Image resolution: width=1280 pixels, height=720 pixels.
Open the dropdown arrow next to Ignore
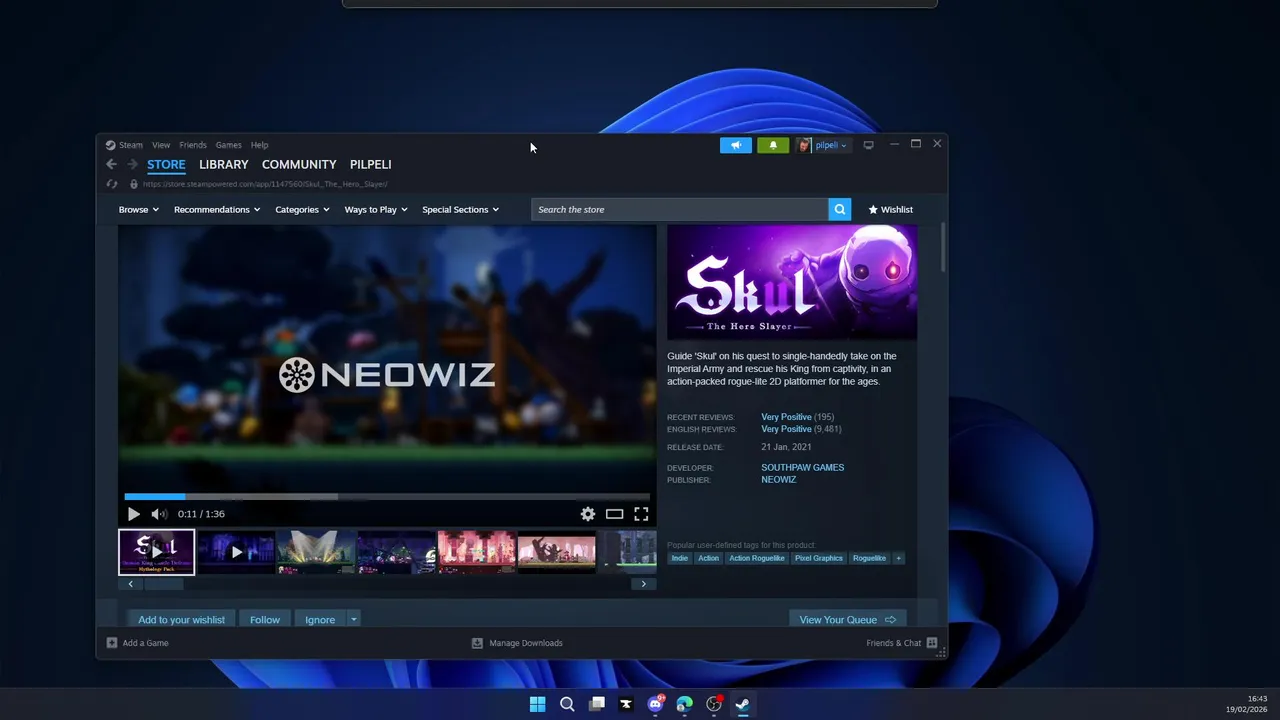[x=353, y=619]
